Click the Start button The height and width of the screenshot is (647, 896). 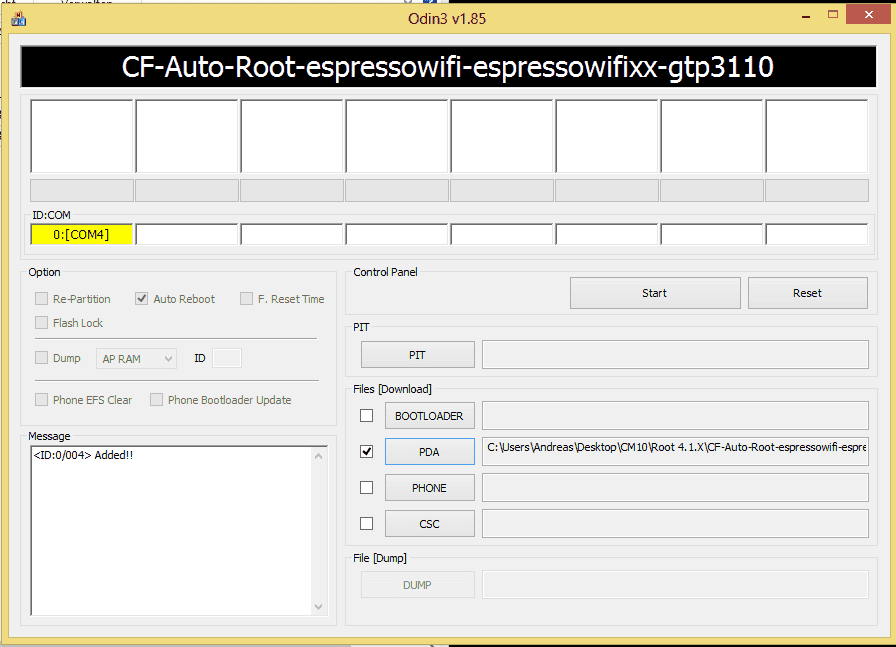(655, 293)
